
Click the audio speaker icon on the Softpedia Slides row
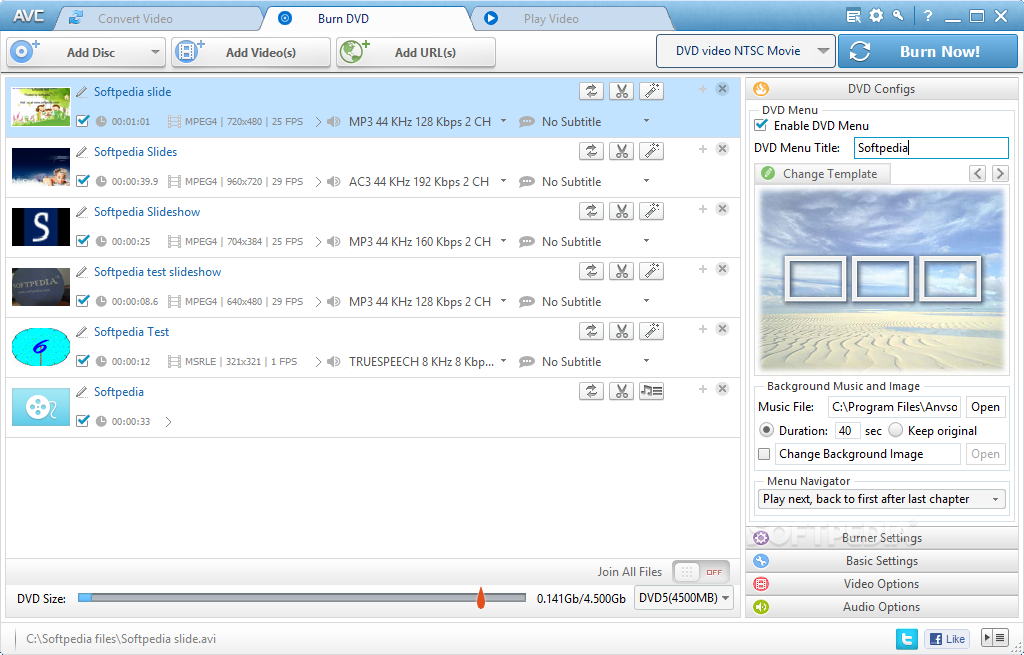point(334,182)
